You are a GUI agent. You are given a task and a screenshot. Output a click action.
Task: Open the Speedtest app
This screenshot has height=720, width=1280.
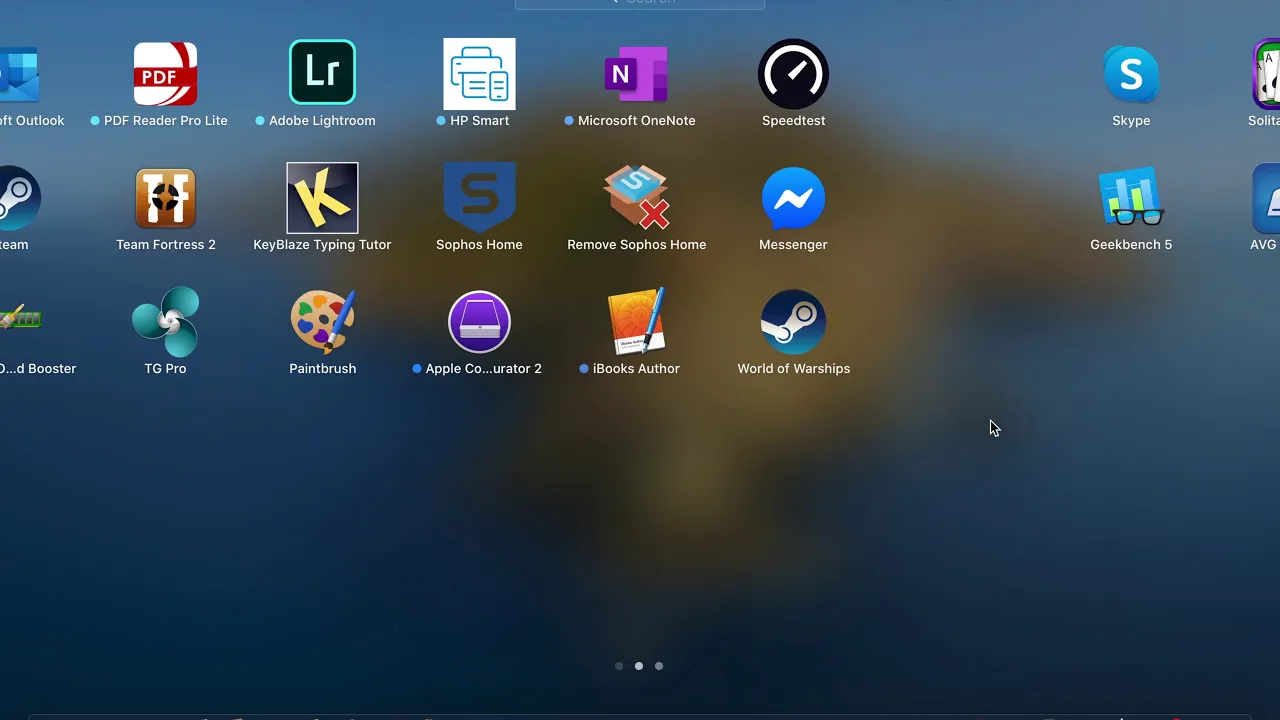pos(793,74)
